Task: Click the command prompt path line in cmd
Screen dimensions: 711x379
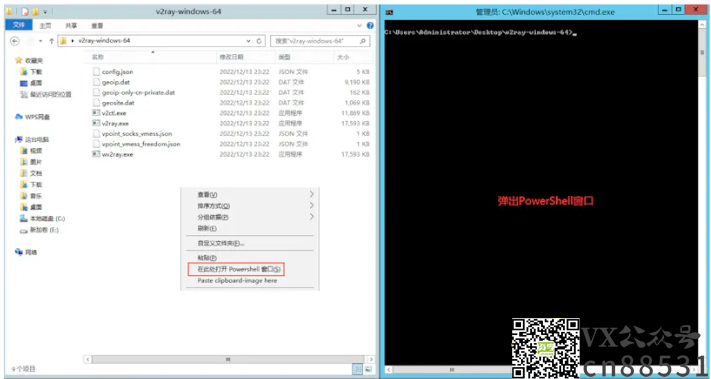Action: pyautogui.click(x=480, y=32)
